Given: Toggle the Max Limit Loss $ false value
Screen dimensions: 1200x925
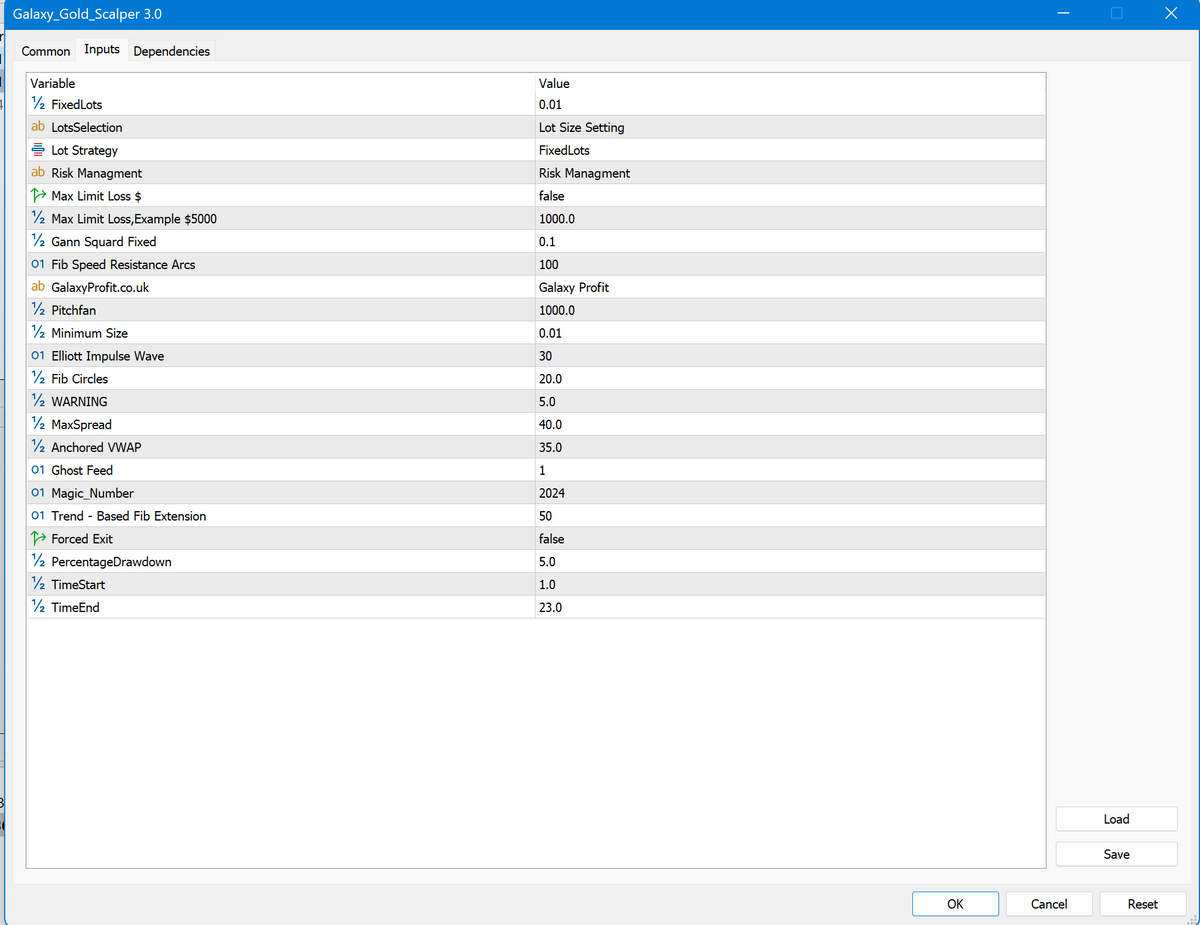Looking at the screenshot, I should click(x=551, y=196).
